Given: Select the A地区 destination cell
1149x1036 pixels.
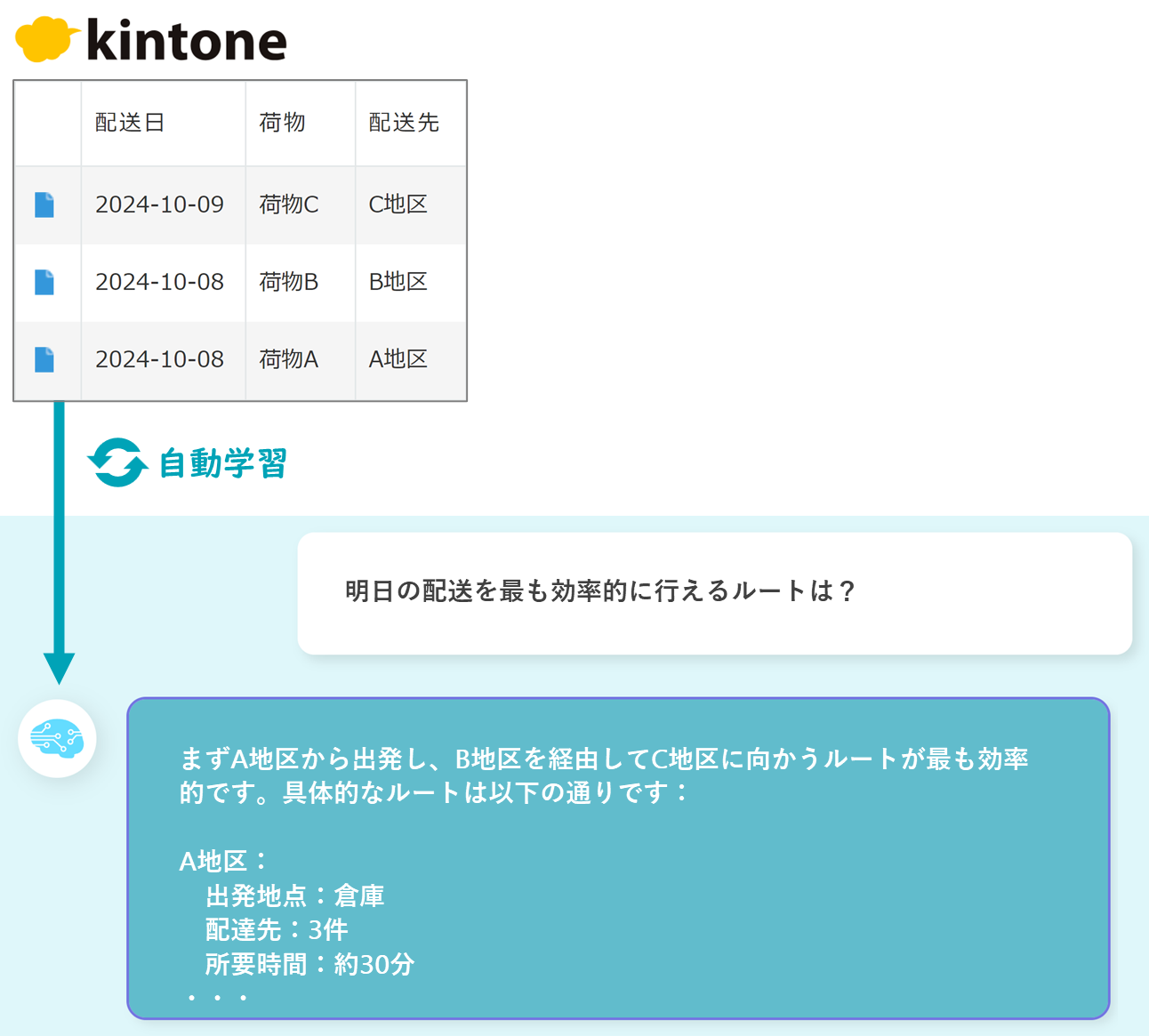Looking at the screenshot, I should [x=398, y=359].
